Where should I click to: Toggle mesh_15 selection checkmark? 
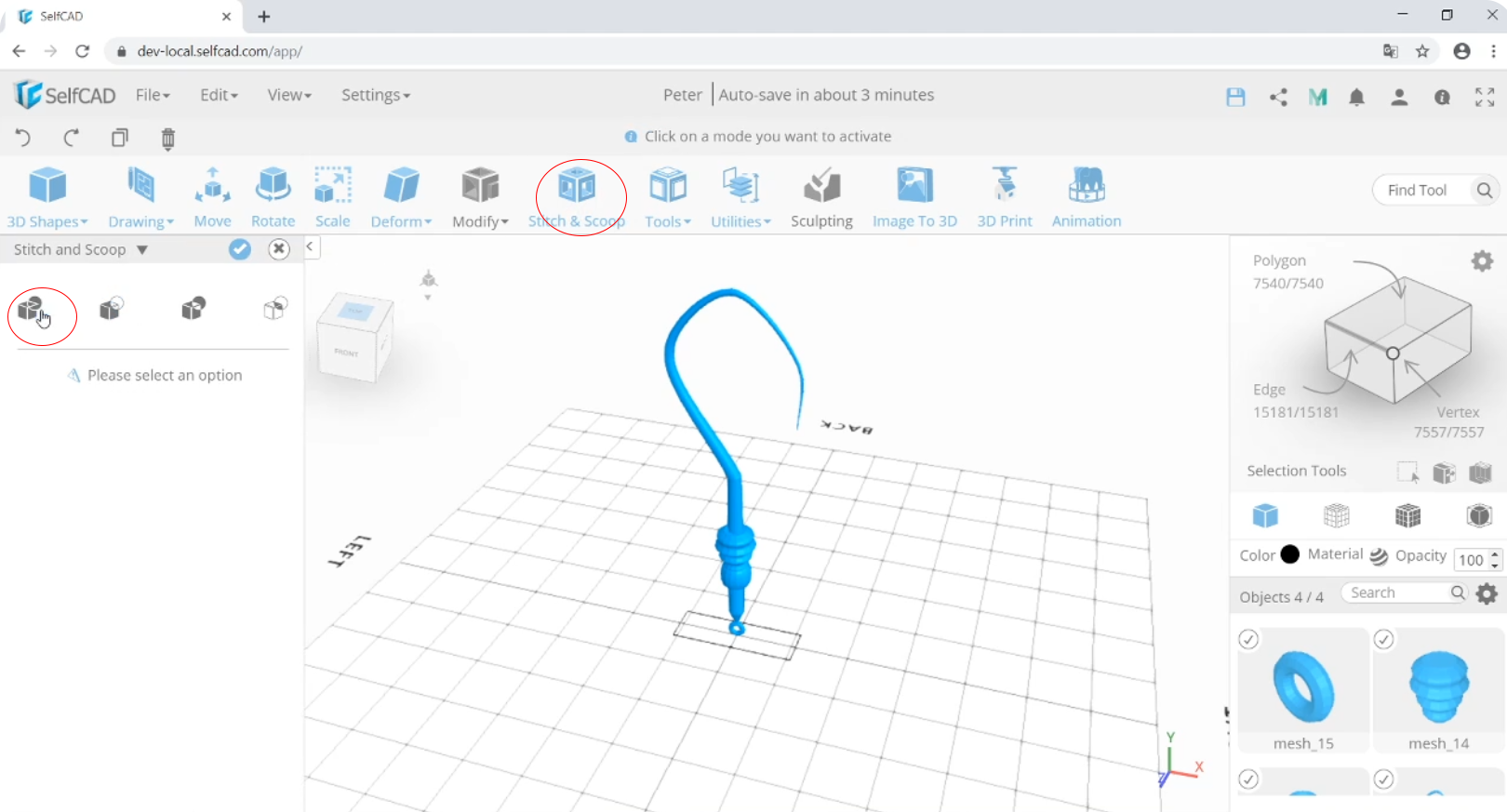(1248, 639)
